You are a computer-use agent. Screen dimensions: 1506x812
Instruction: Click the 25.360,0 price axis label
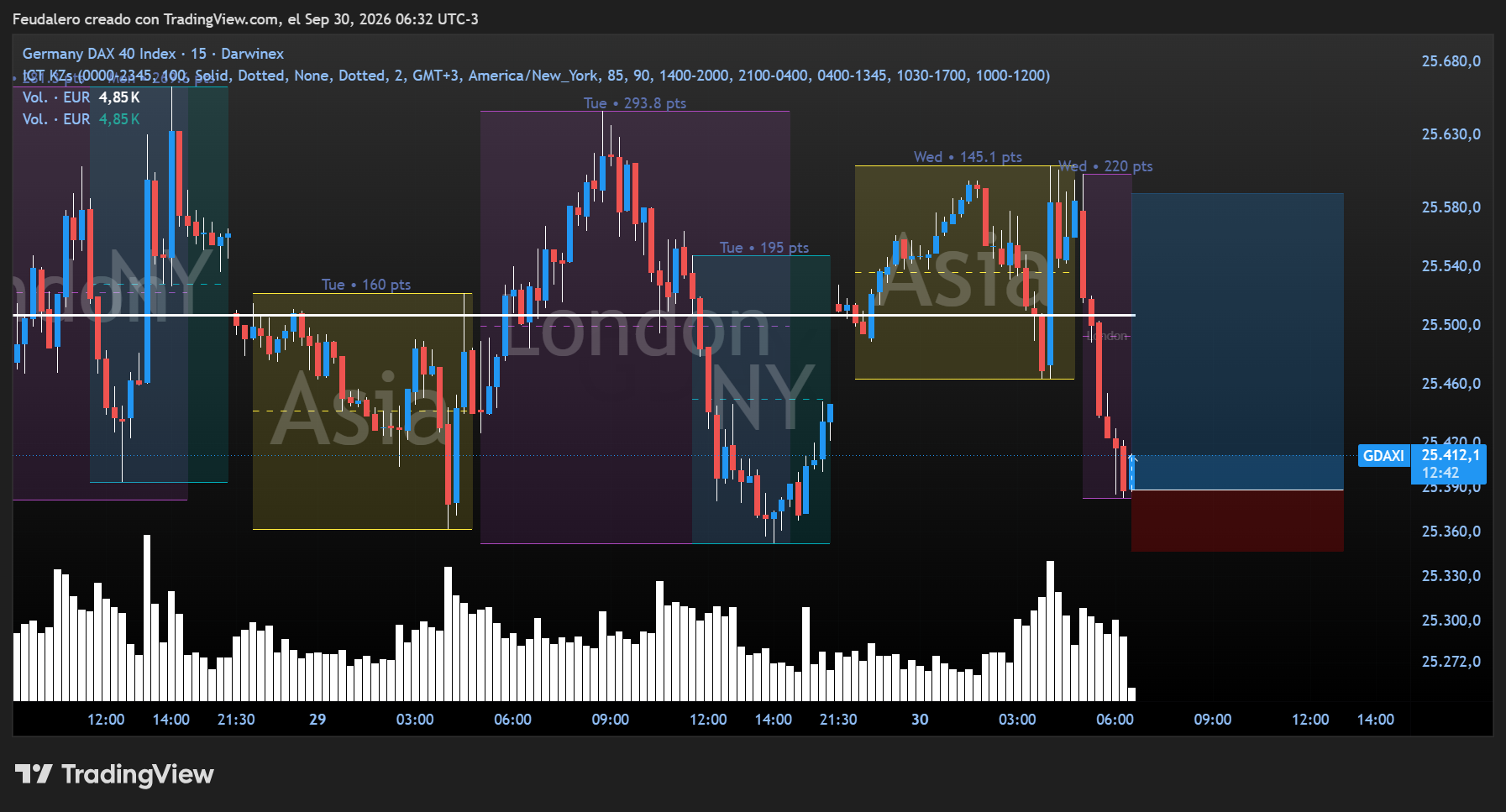pos(1451,532)
